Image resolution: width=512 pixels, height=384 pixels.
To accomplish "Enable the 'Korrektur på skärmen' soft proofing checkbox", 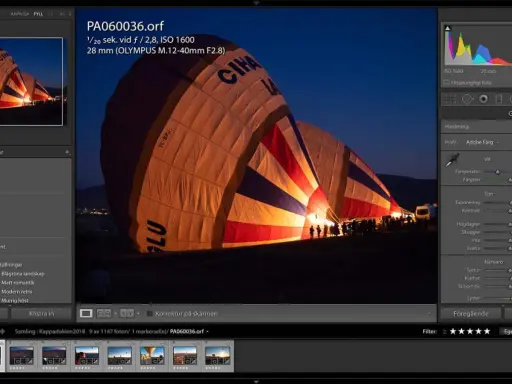I will [150, 313].
